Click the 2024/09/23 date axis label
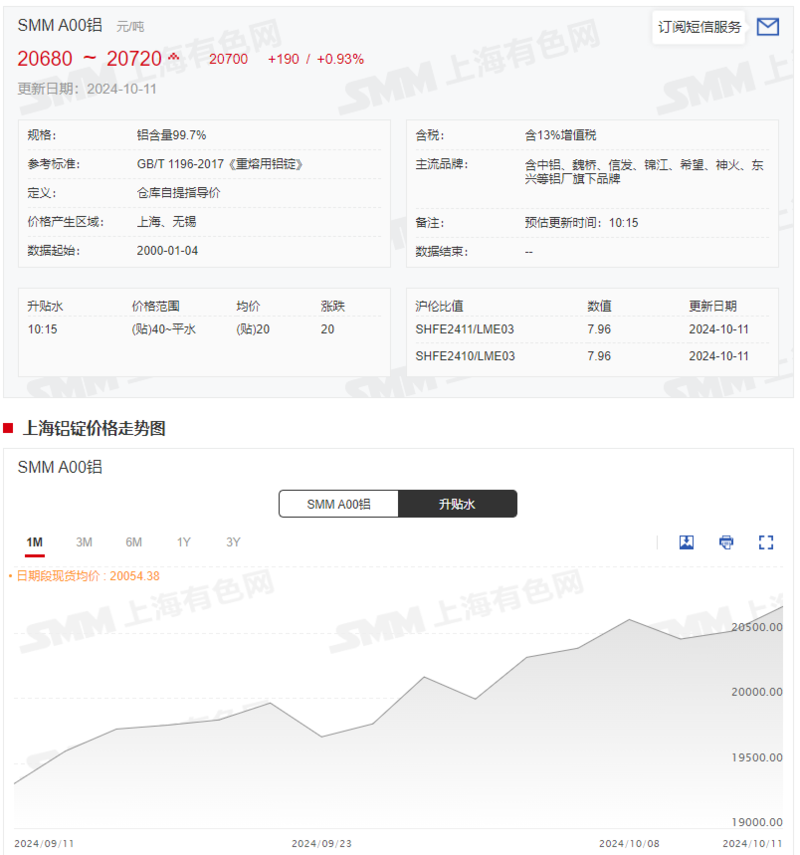The width and height of the screenshot is (800, 855). tap(322, 844)
